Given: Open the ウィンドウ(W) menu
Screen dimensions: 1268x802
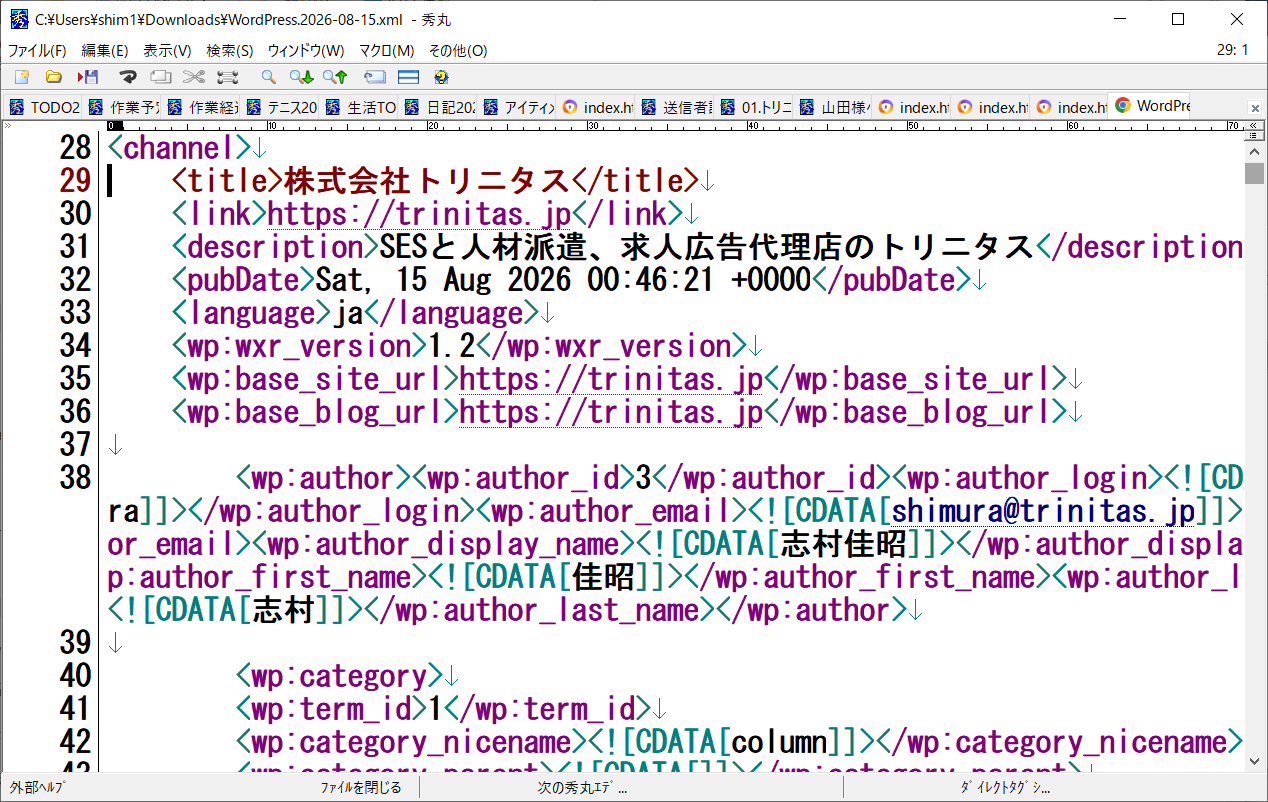Looking at the screenshot, I should pos(305,50).
